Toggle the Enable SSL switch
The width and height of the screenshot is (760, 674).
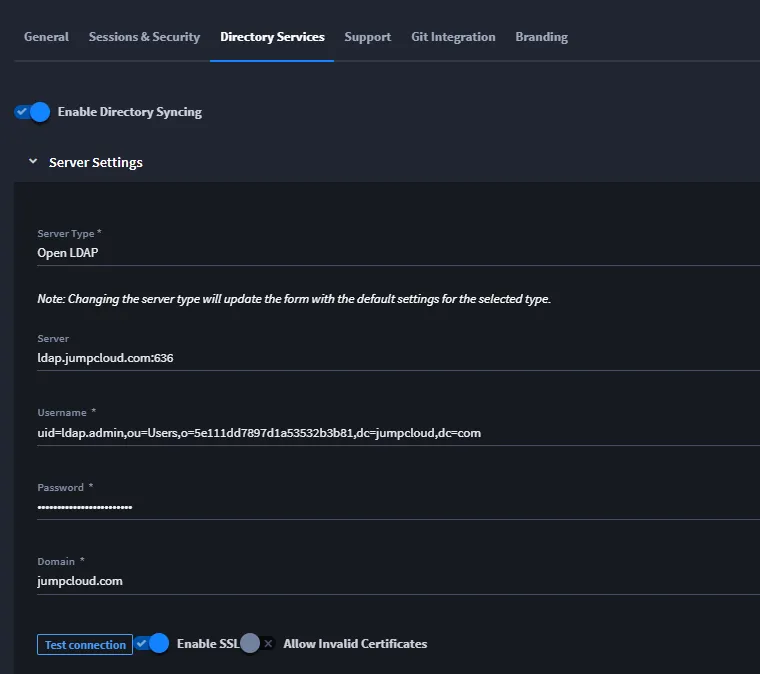click(152, 643)
